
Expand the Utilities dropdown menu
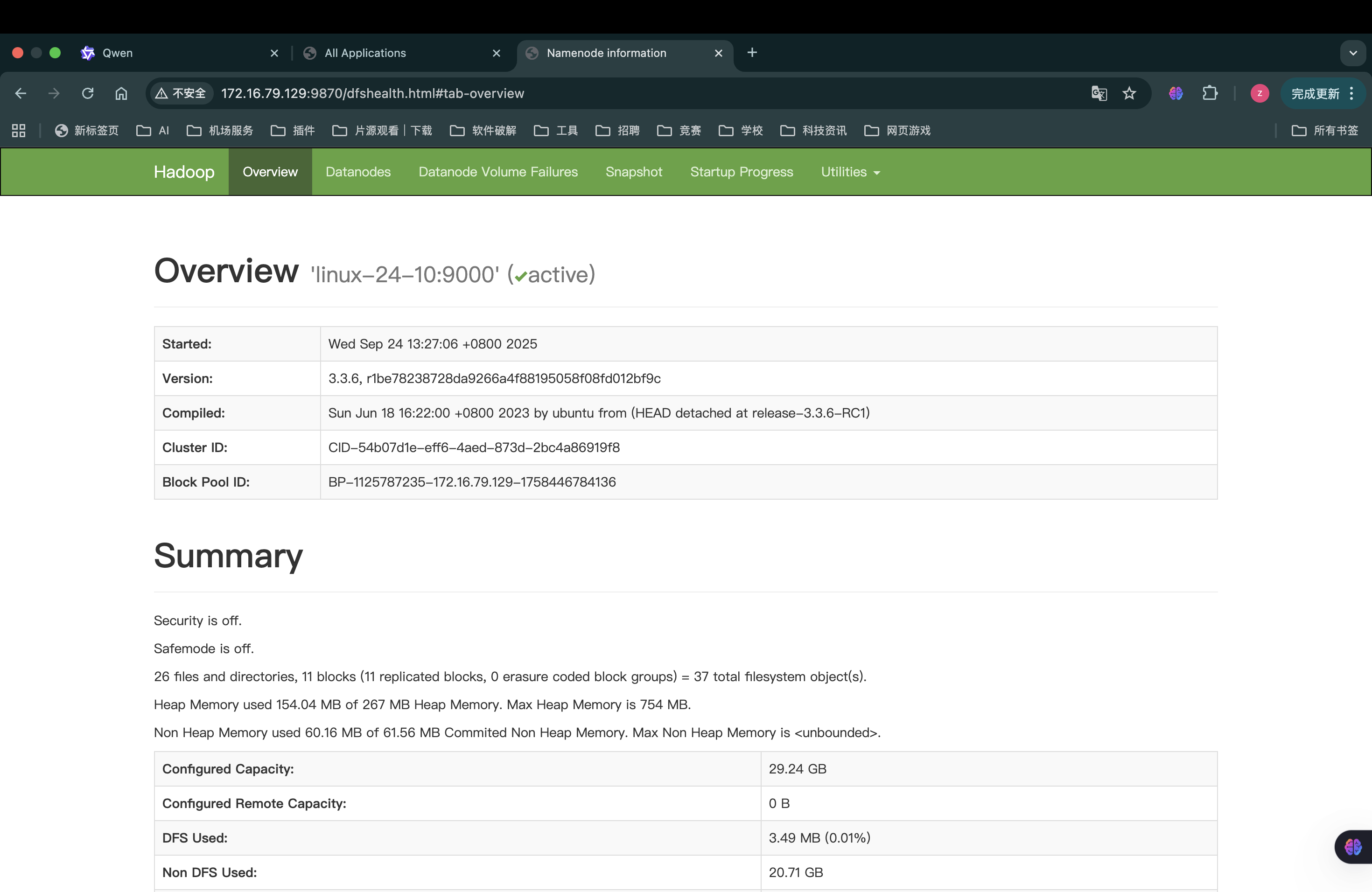point(850,172)
